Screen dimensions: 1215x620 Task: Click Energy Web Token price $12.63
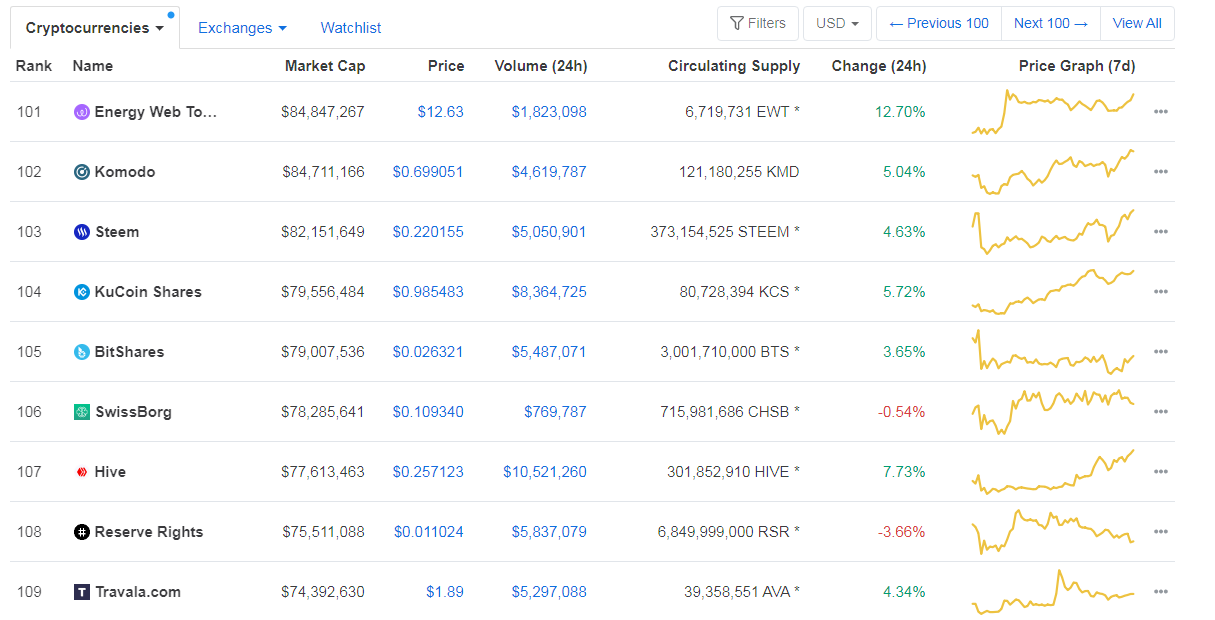click(x=441, y=112)
